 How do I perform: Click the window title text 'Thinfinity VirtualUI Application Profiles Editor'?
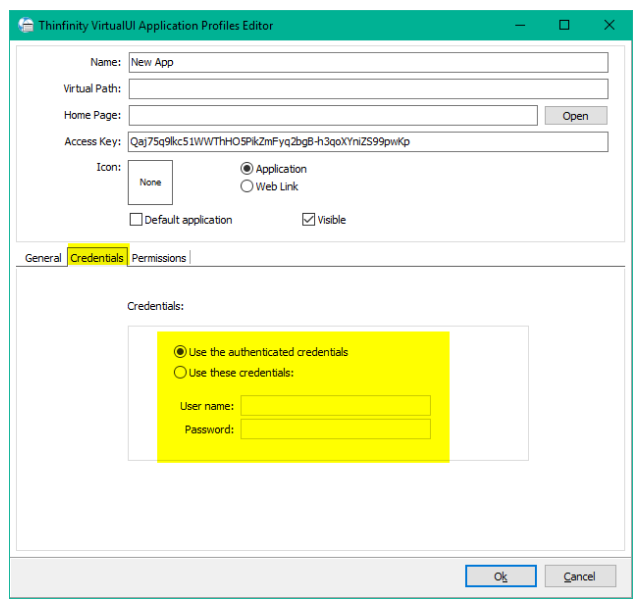(x=156, y=26)
